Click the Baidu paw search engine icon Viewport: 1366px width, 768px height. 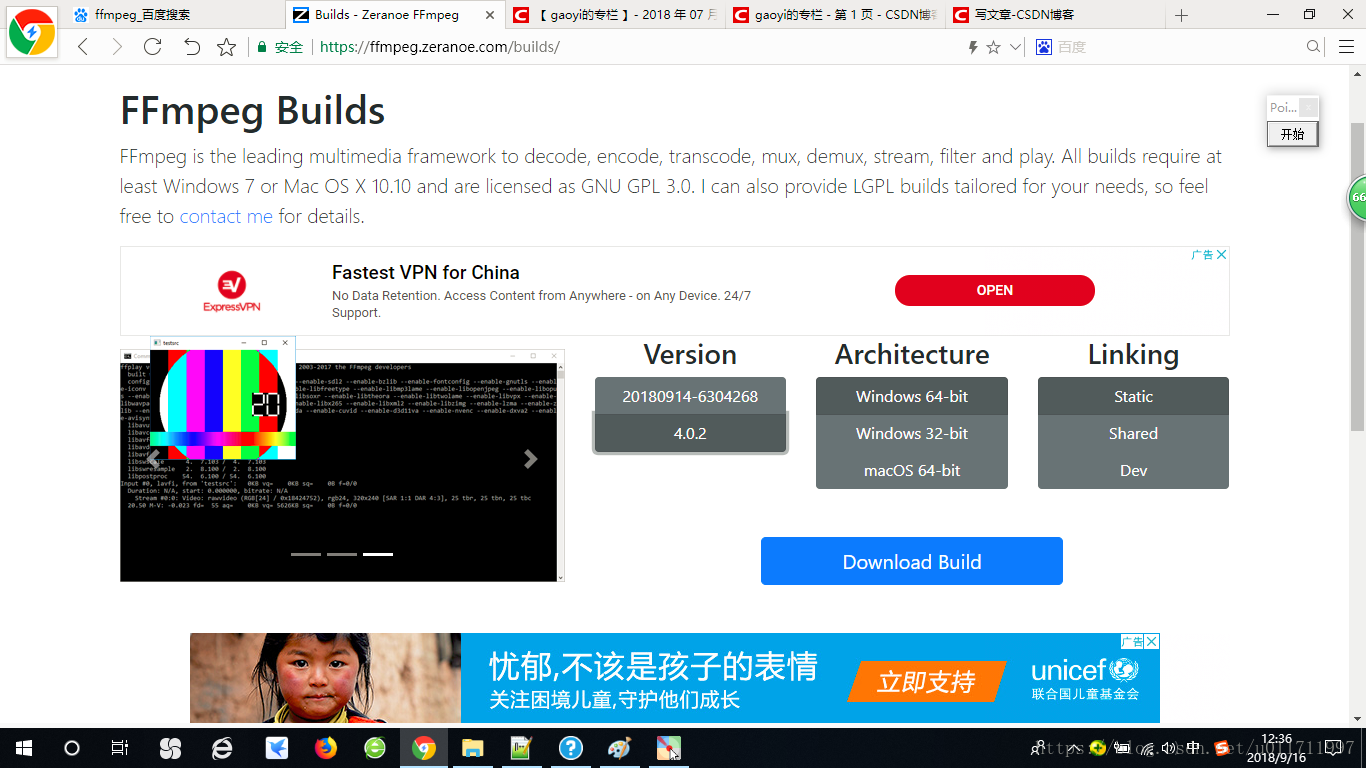(x=1044, y=47)
